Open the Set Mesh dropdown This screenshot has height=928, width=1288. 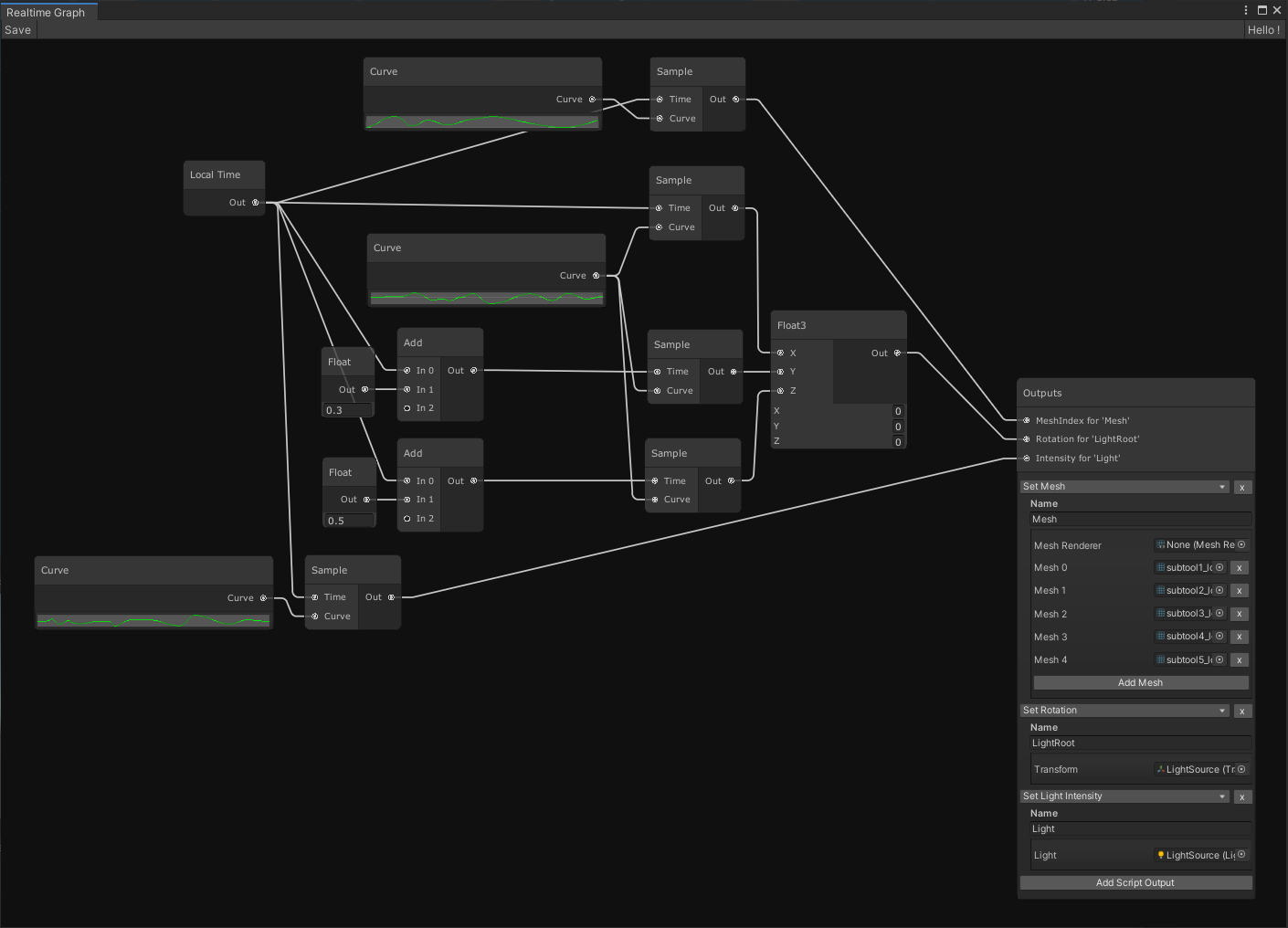[x=1124, y=487]
